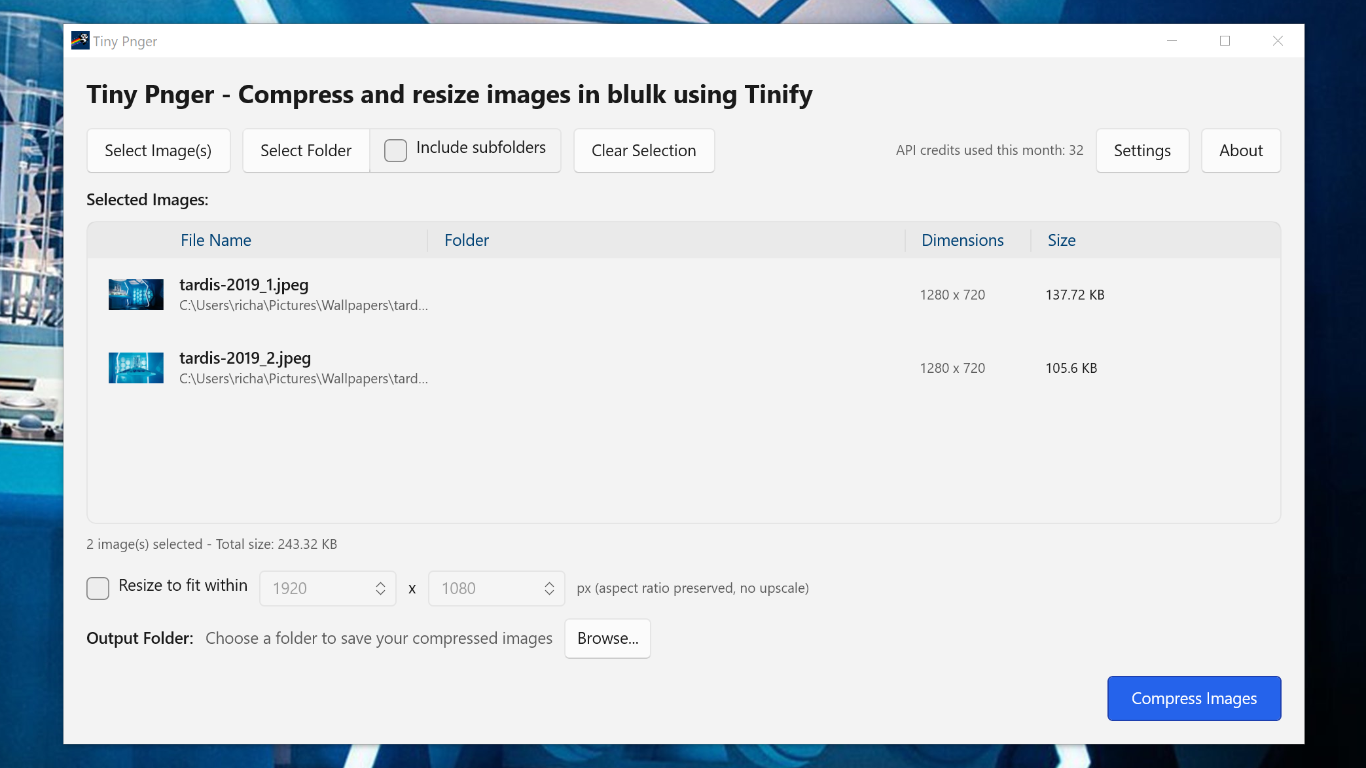
Task: Browse for an output folder
Action: click(608, 639)
